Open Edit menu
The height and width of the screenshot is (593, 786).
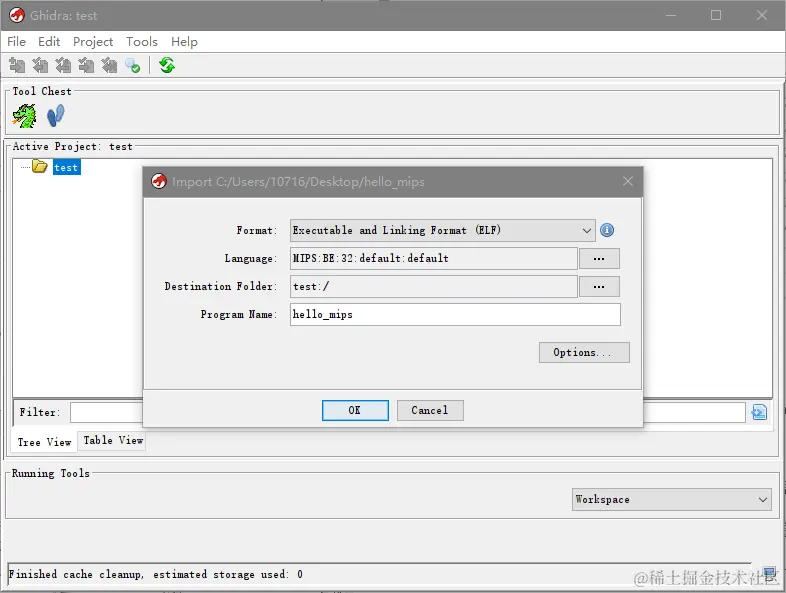(49, 42)
